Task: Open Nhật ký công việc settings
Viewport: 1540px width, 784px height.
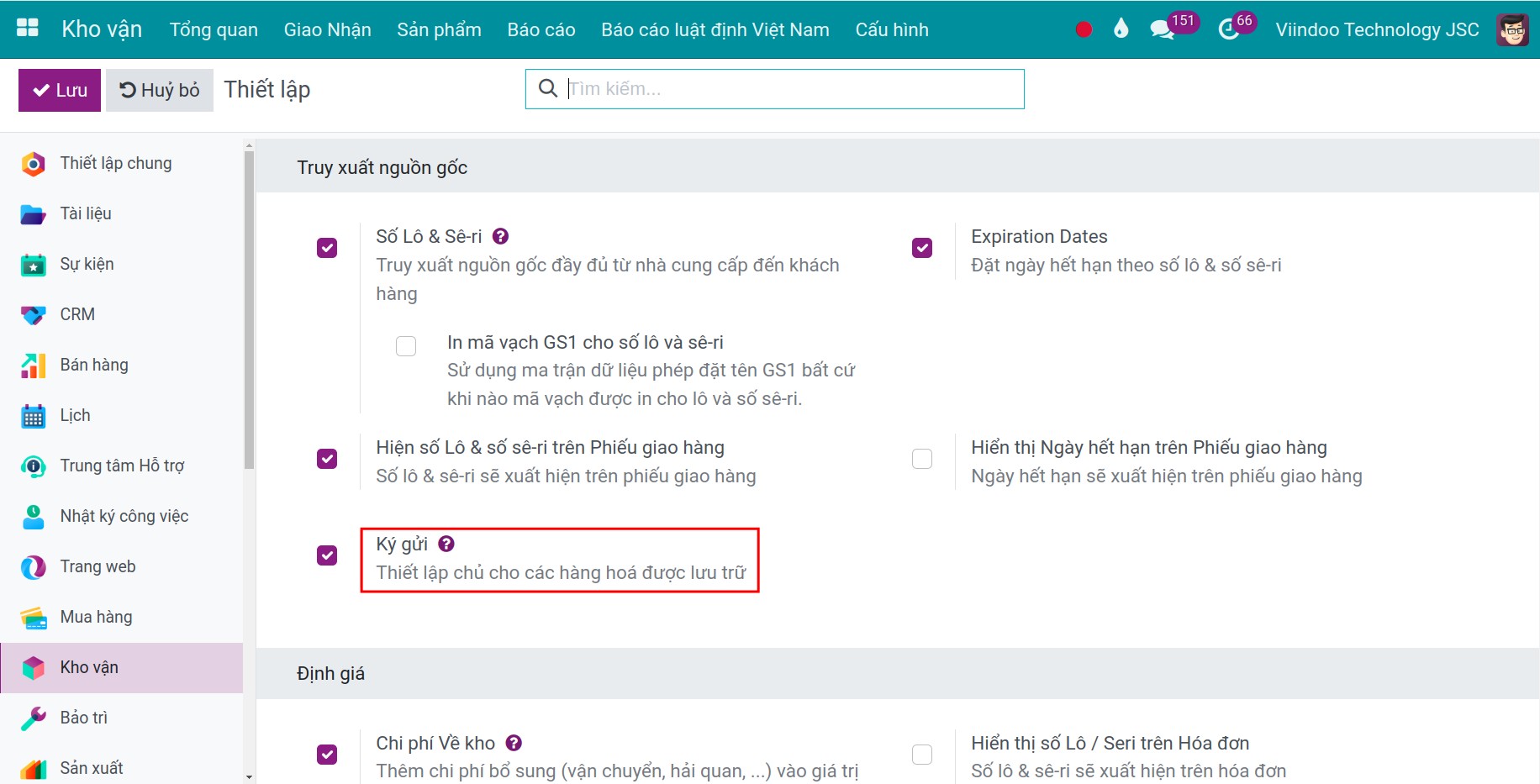Action: click(x=122, y=516)
